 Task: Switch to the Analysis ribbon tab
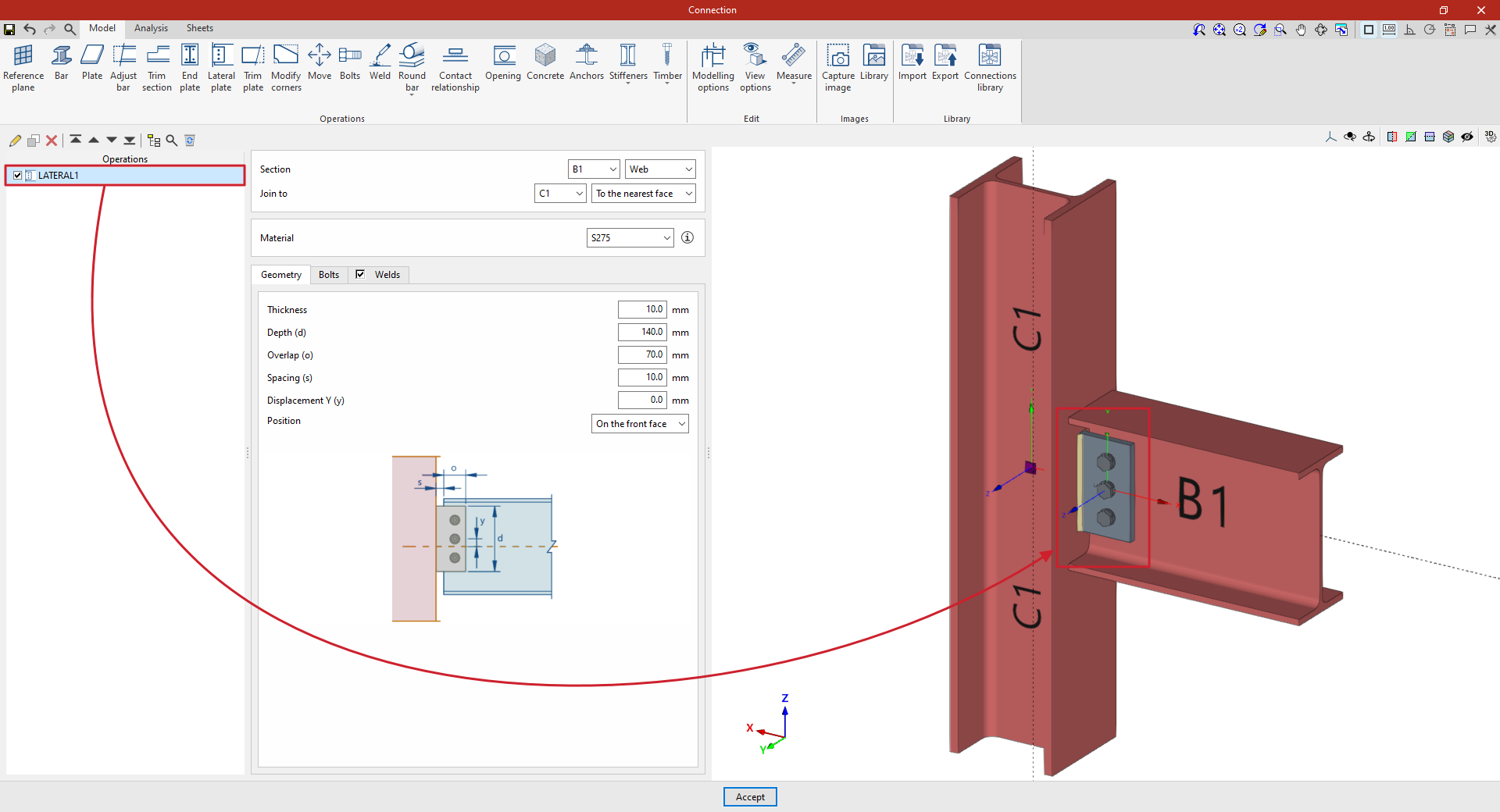(151, 28)
